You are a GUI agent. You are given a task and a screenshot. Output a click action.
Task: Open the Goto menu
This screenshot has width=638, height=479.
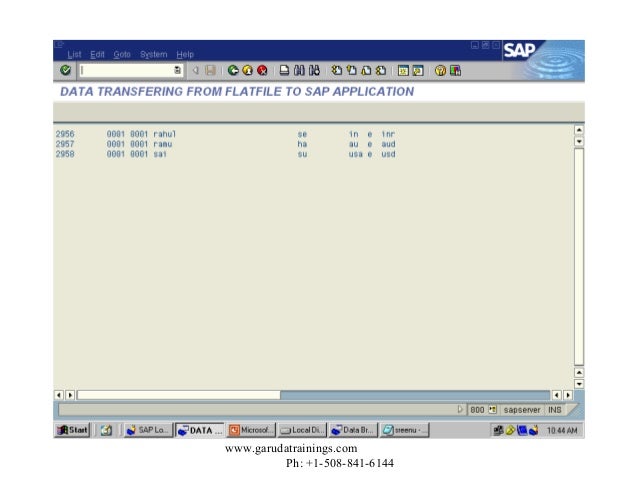tap(122, 54)
